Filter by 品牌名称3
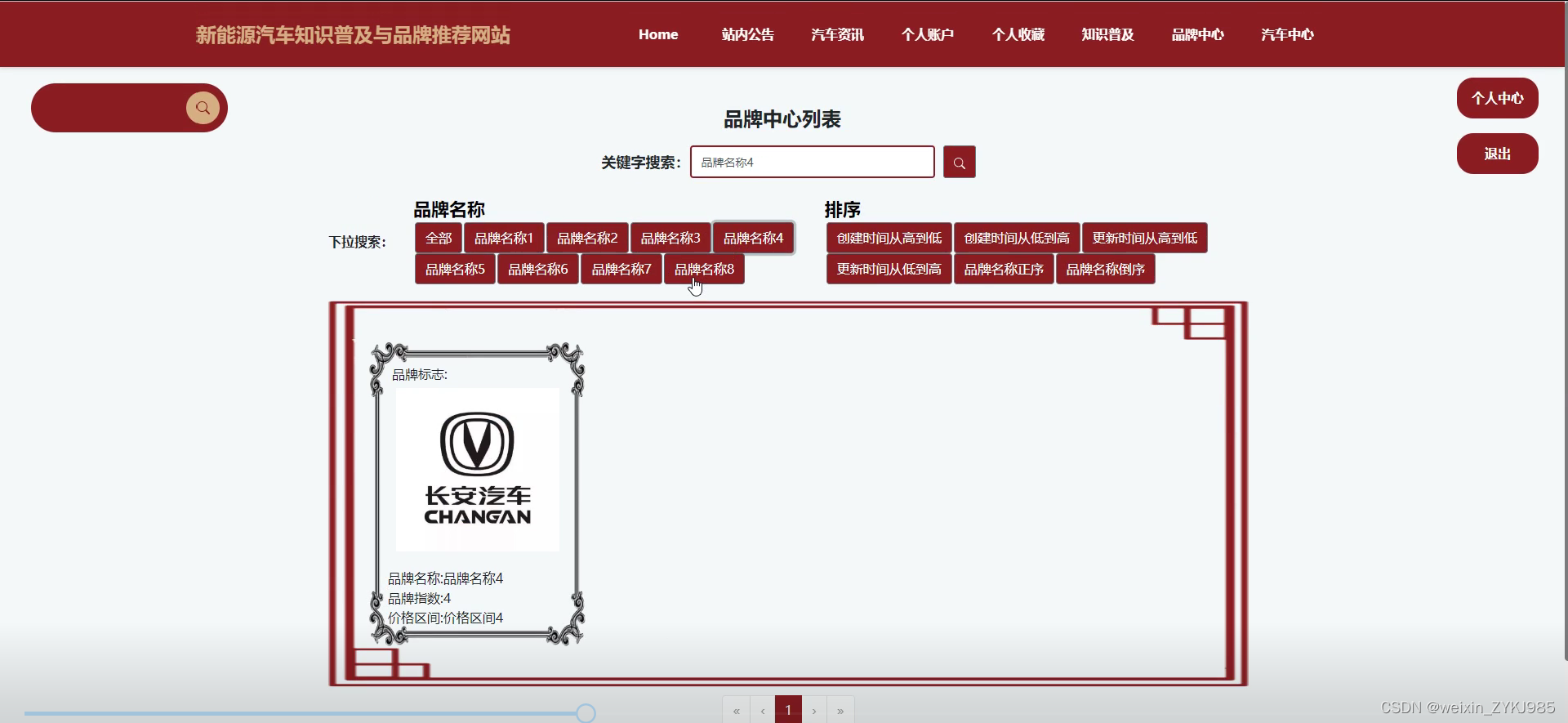1568x723 pixels. point(670,238)
